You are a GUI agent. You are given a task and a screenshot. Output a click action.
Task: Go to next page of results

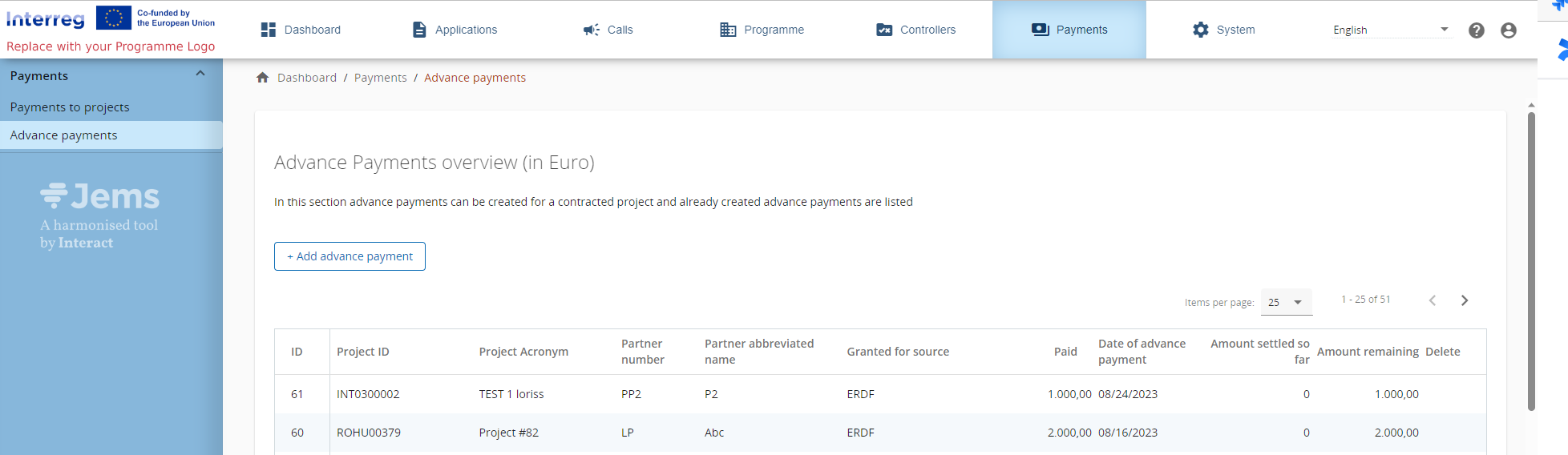point(1464,300)
